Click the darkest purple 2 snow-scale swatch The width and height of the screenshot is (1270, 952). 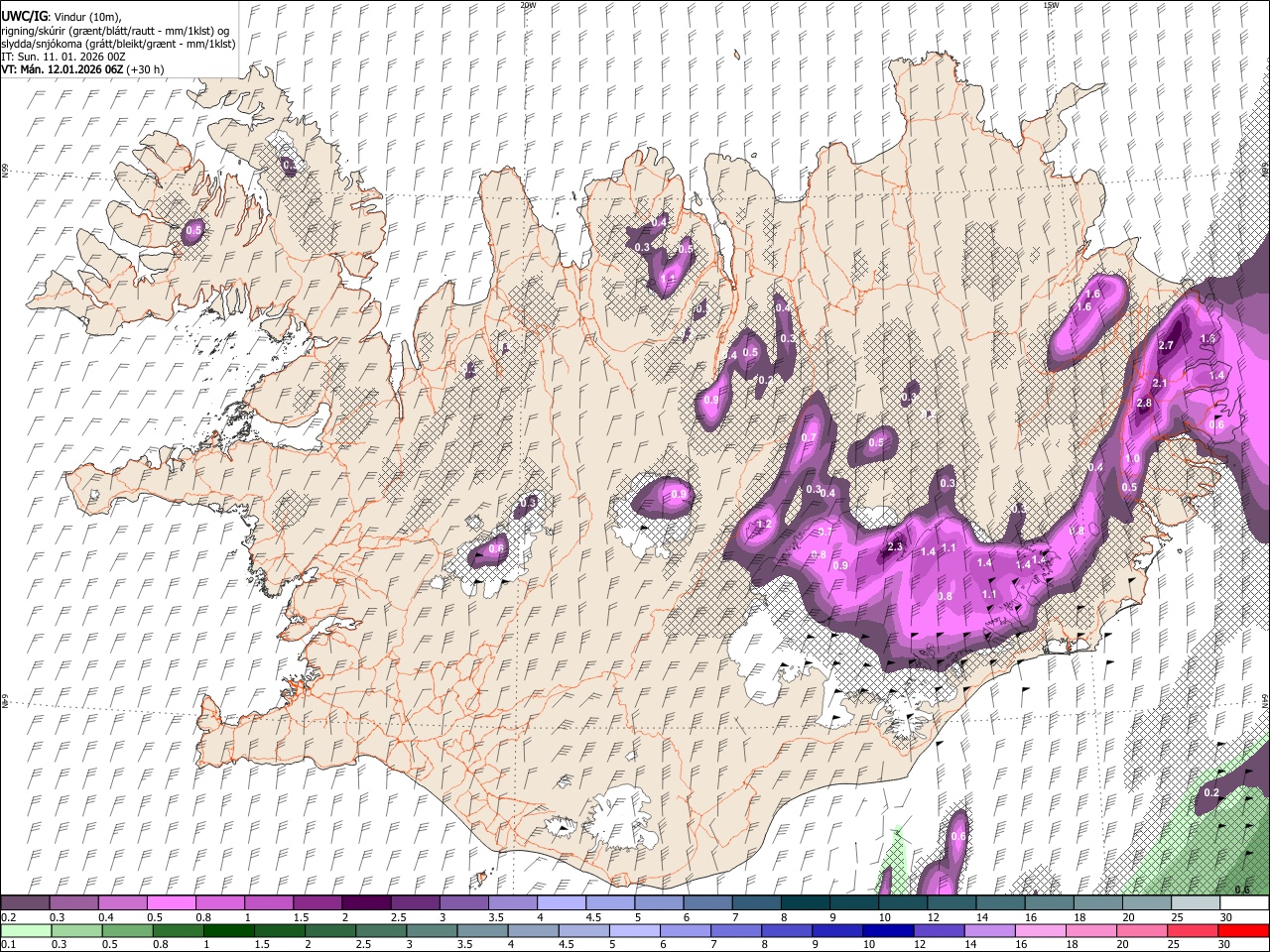point(366,903)
